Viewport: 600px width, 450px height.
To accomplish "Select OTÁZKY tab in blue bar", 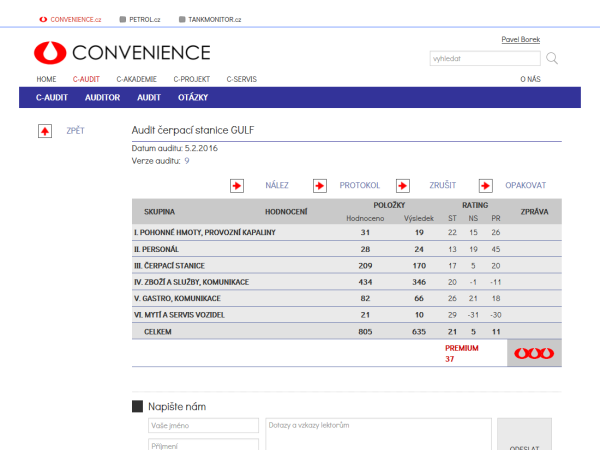I will pos(193,98).
